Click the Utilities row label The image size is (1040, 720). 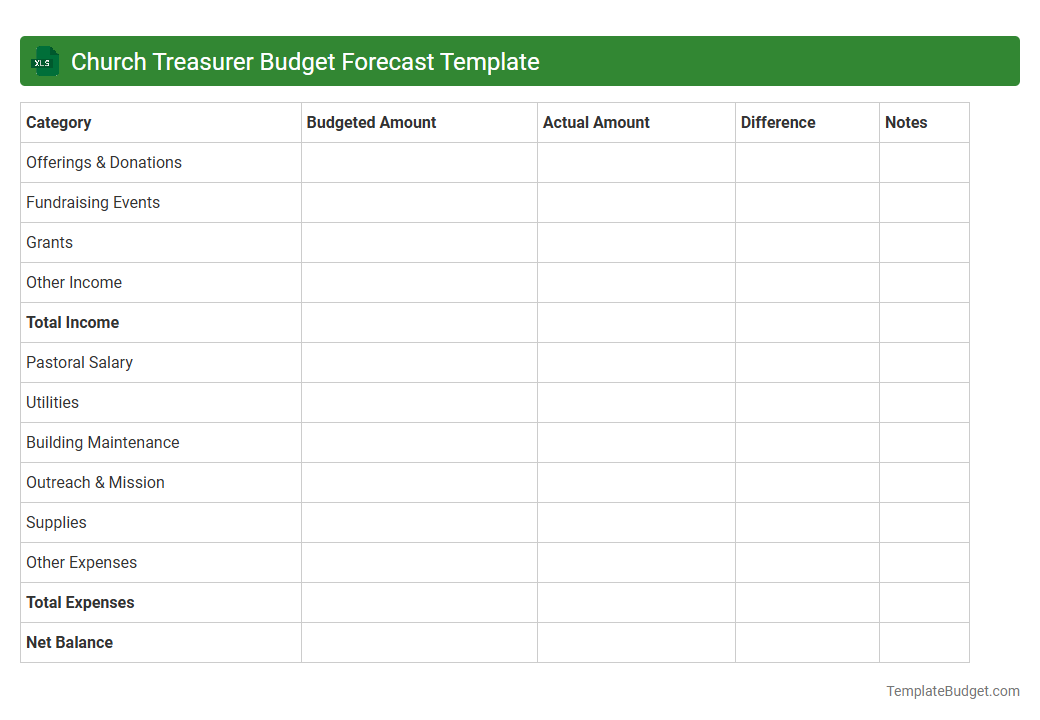pyautogui.click(x=51, y=402)
